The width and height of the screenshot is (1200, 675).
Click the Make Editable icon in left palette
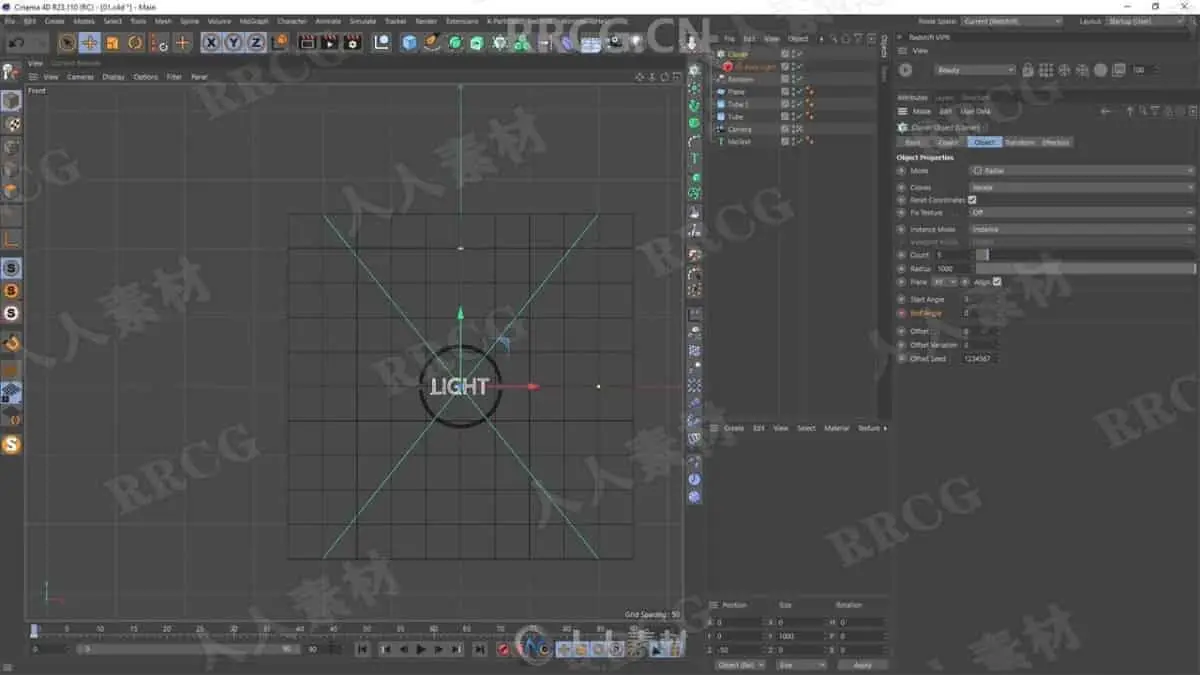11,72
